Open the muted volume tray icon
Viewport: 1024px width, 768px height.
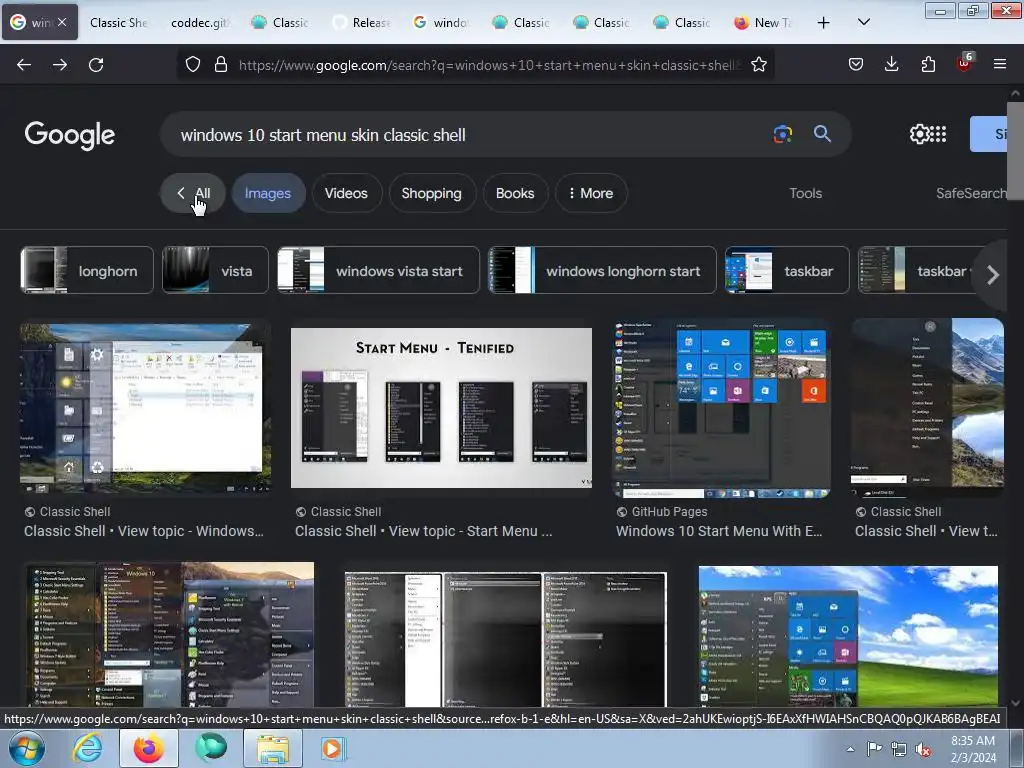tap(923, 749)
